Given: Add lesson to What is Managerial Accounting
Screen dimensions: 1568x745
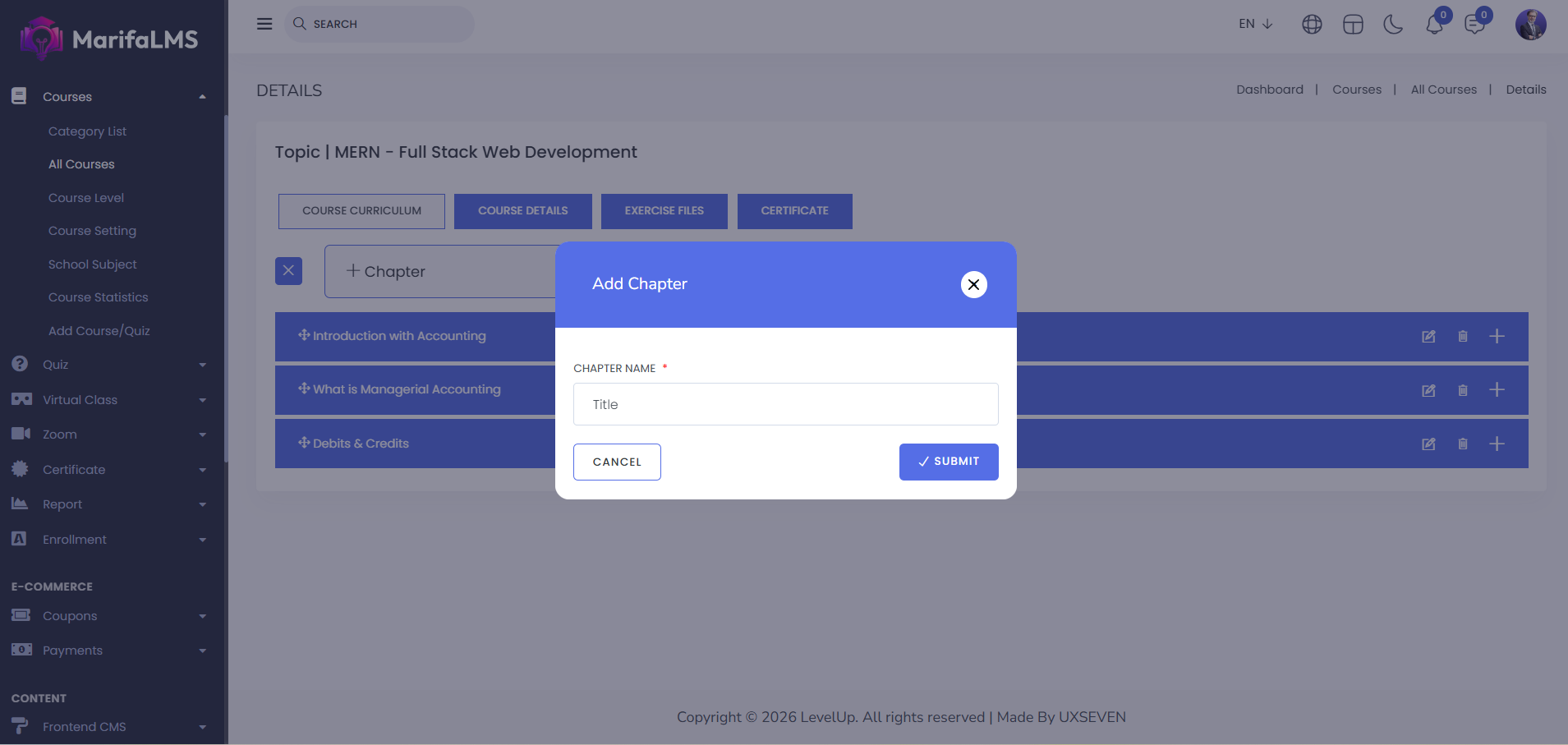Looking at the screenshot, I should [x=1497, y=390].
